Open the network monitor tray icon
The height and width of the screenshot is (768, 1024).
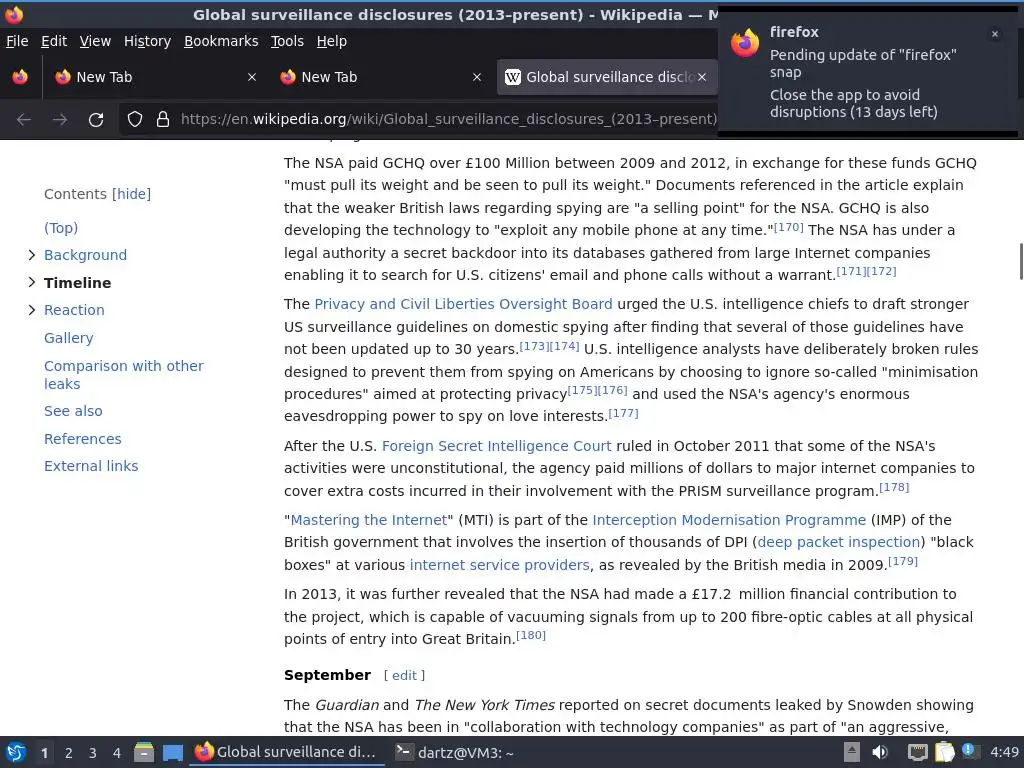click(917, 753)
